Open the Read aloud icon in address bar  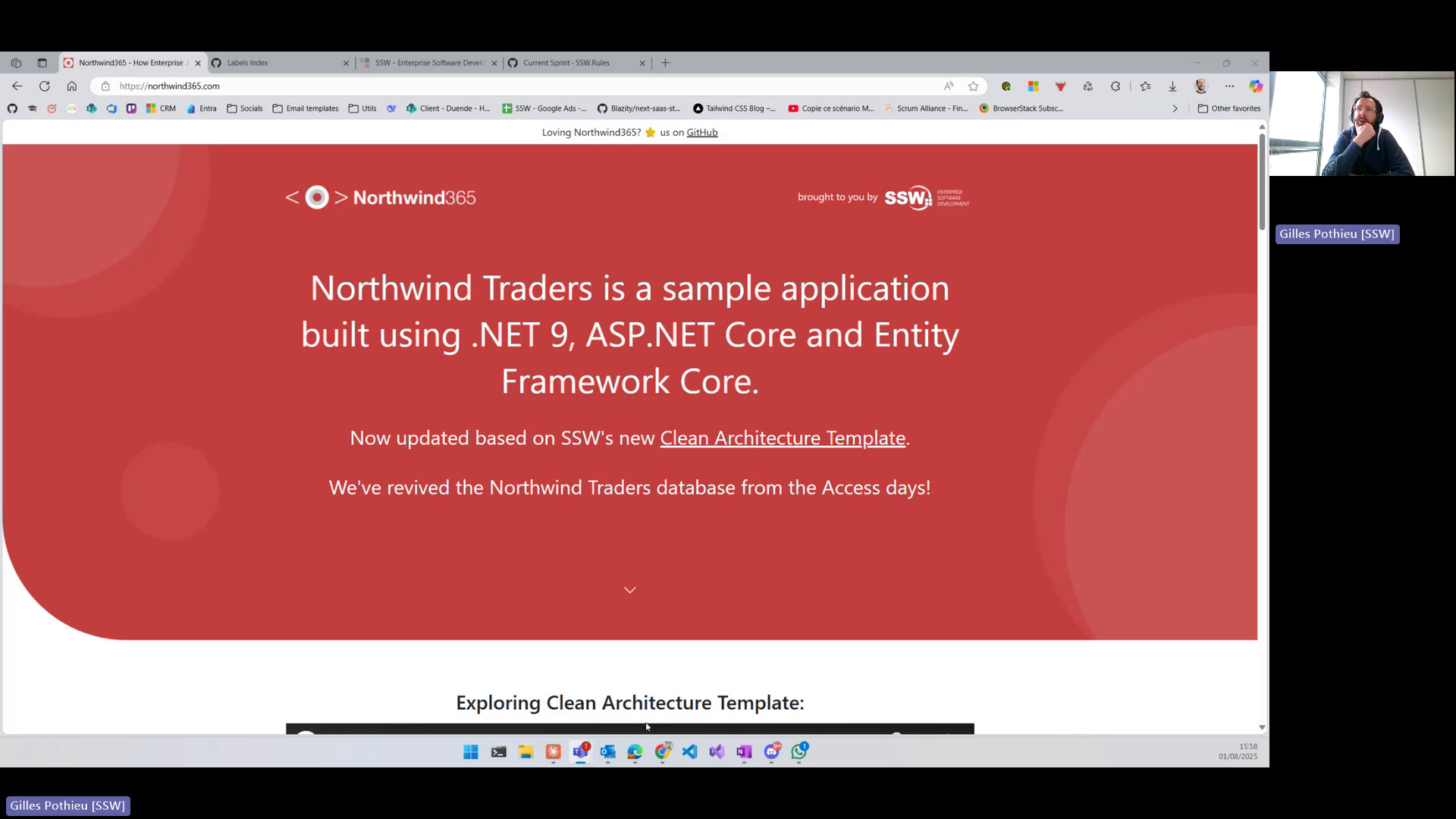click(949, 86)
